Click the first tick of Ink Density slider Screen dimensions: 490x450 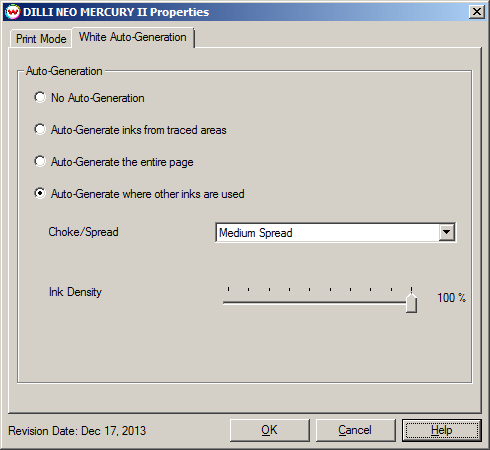point(228,289)
